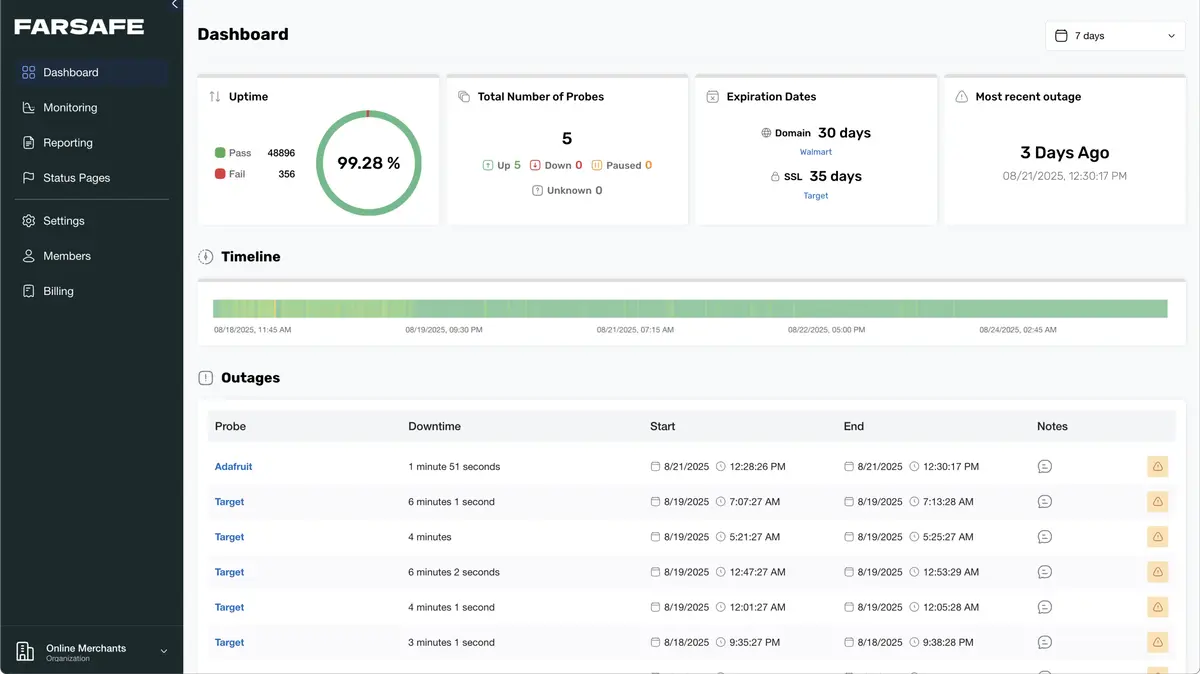Viewport: 1200px width, 674px height.
Task: Click the Uptime sort arrows icon
Action: [x=215, y=97]
